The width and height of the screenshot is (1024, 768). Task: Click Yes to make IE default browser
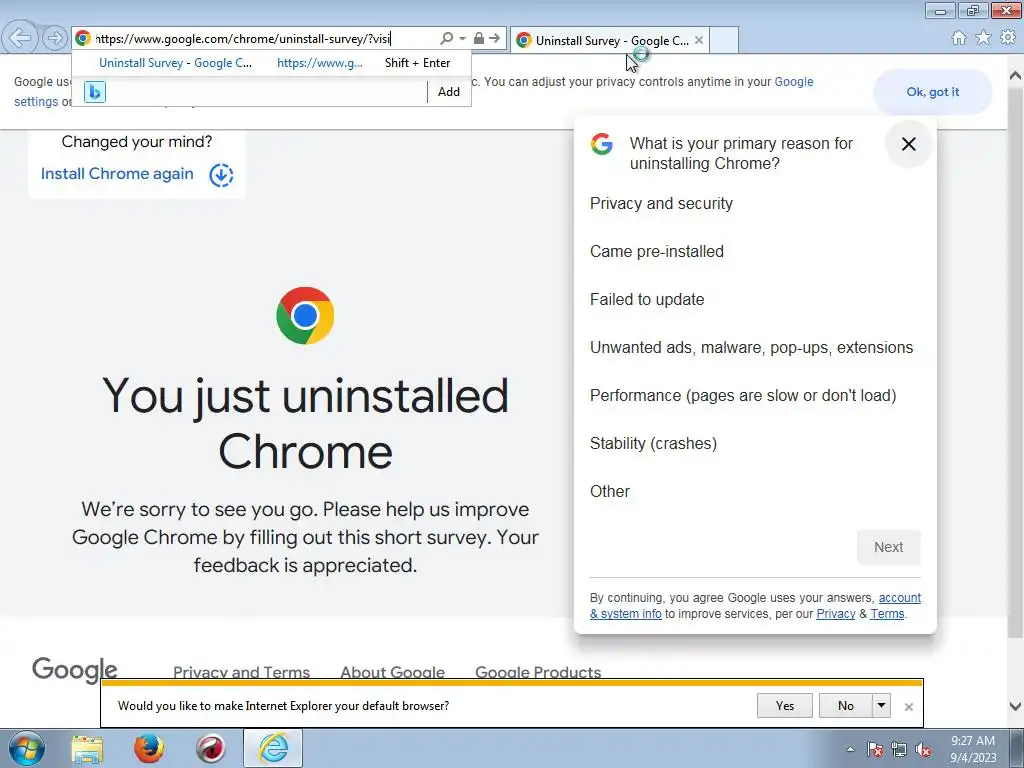coord(784,706)
